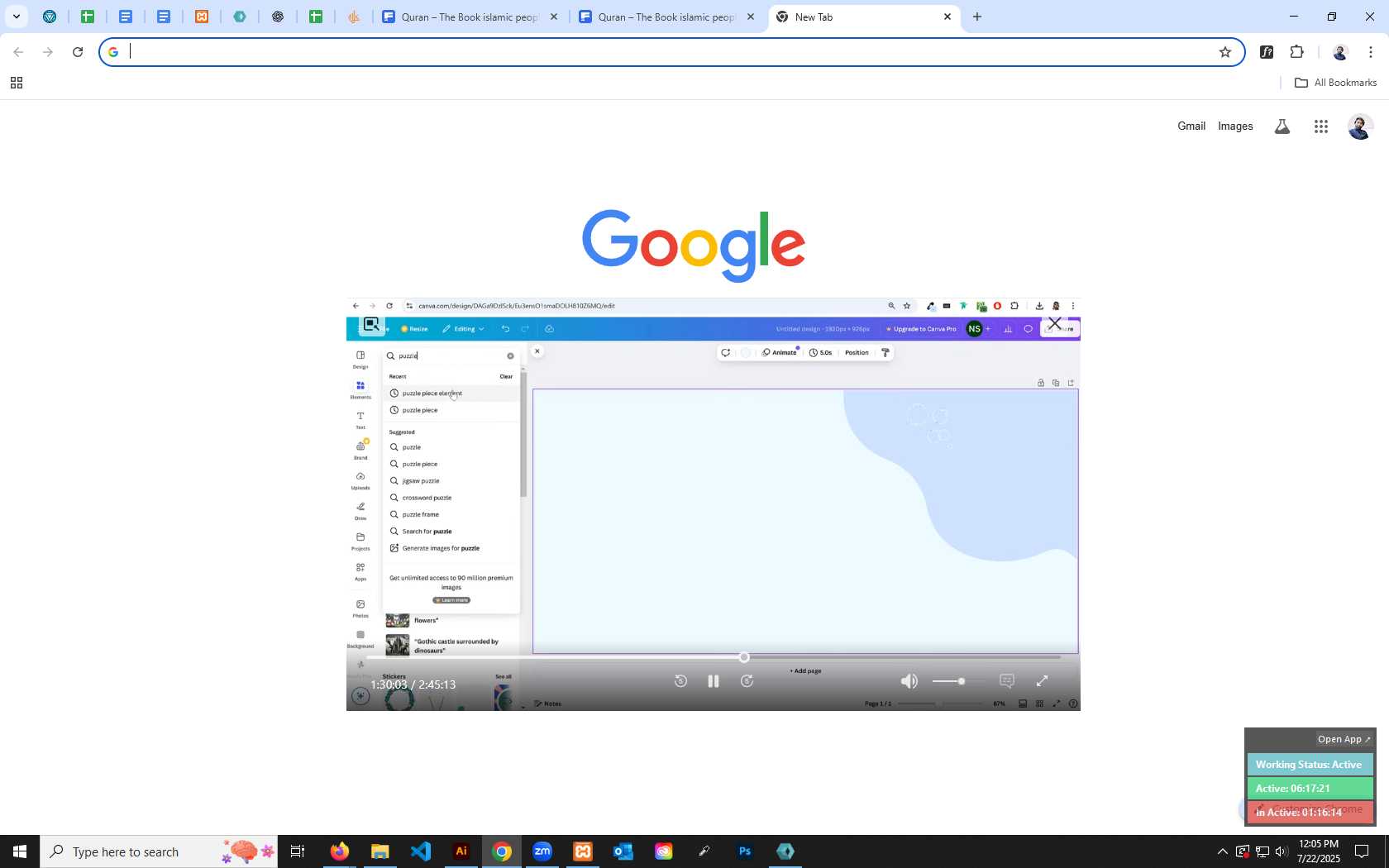
Task: Show hidden system tray icons
Action: [1222, 851]
